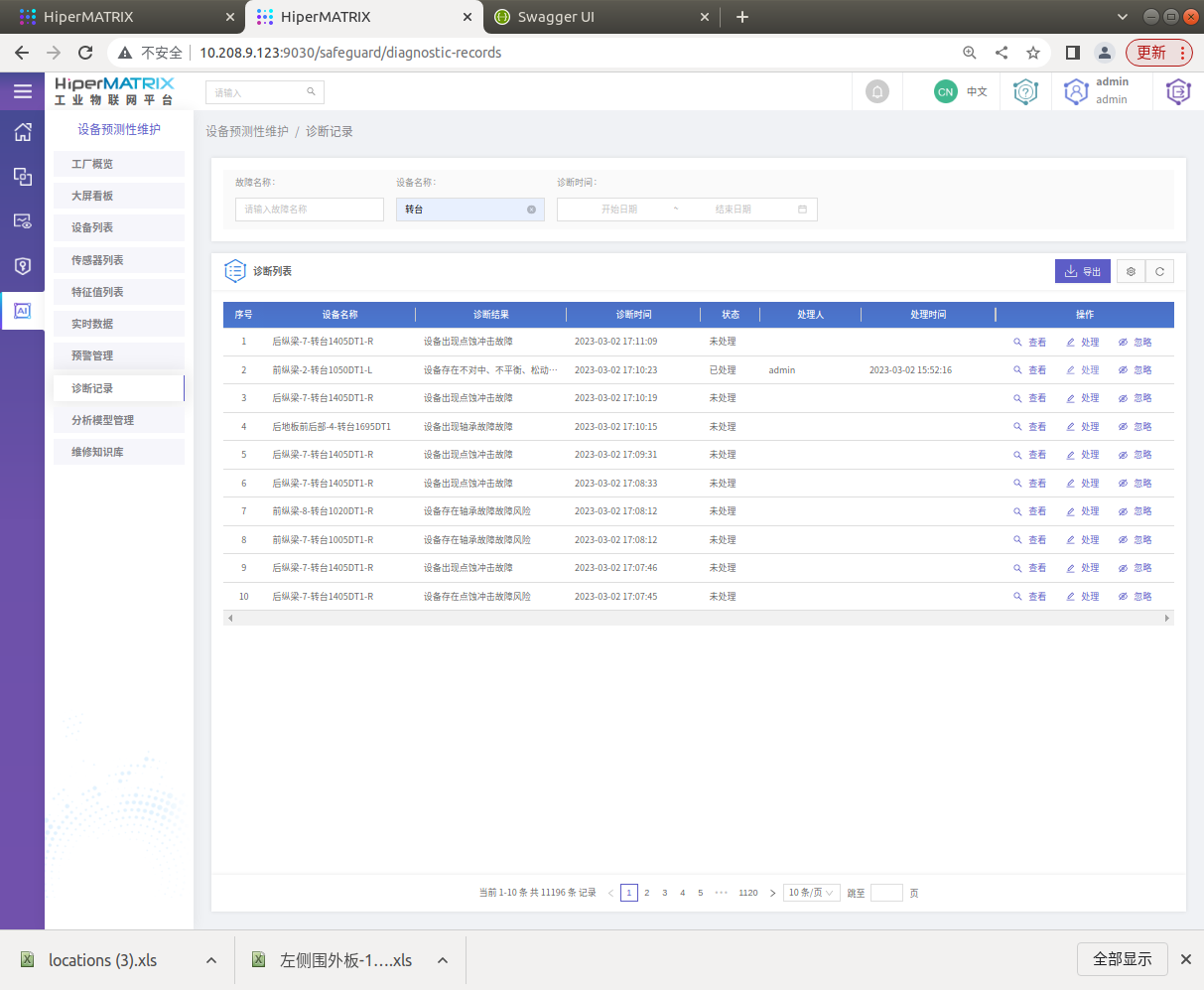Screen dimensions: 1204x990
Task: Open a new browser tab
Action: click(x=742, y=17)
